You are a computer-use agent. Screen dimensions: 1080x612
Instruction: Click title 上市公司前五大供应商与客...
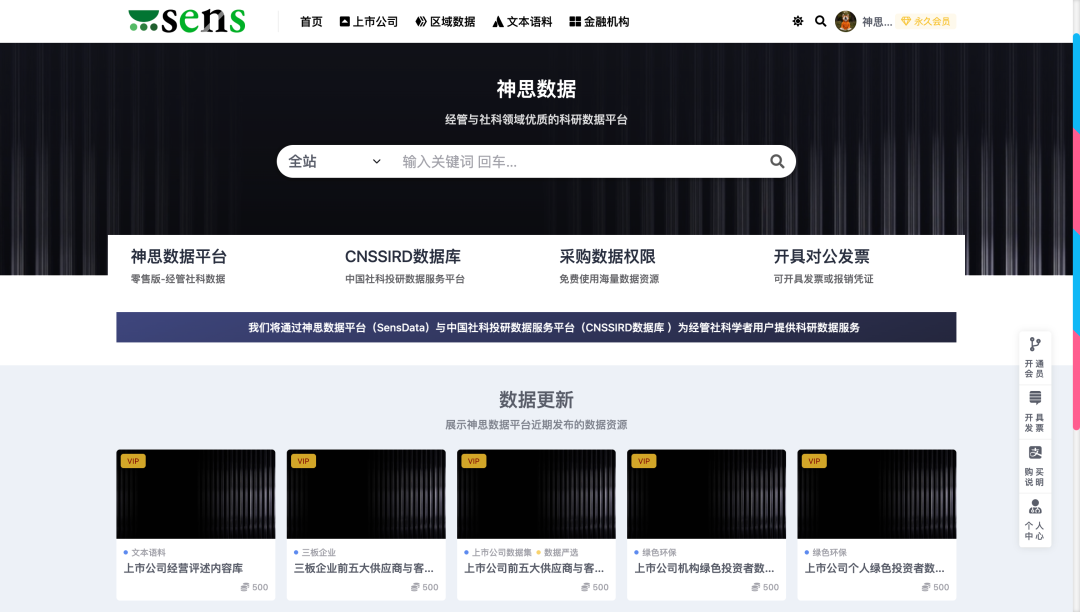click(x=534, y=568)
